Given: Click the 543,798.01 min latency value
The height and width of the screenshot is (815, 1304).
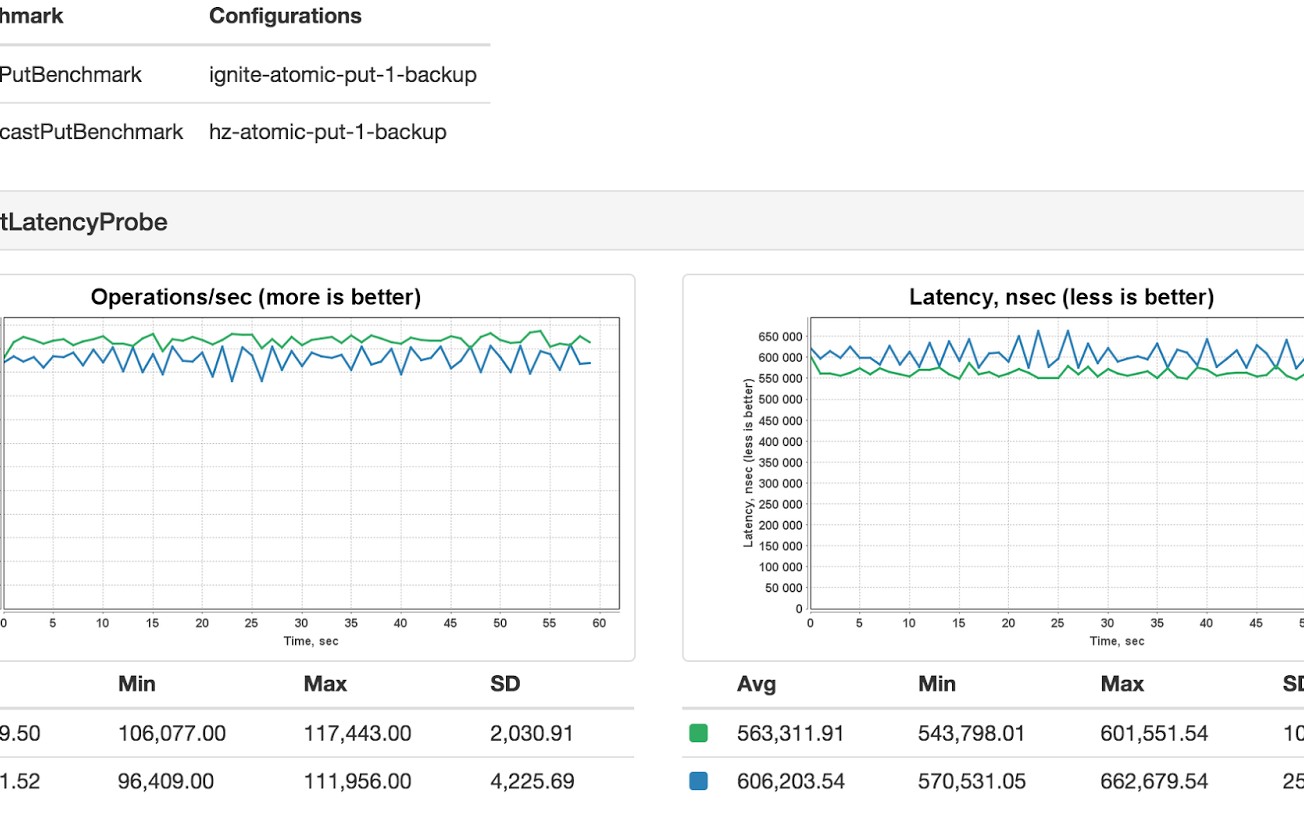Looking at the screenshot, I should point(971,734).
